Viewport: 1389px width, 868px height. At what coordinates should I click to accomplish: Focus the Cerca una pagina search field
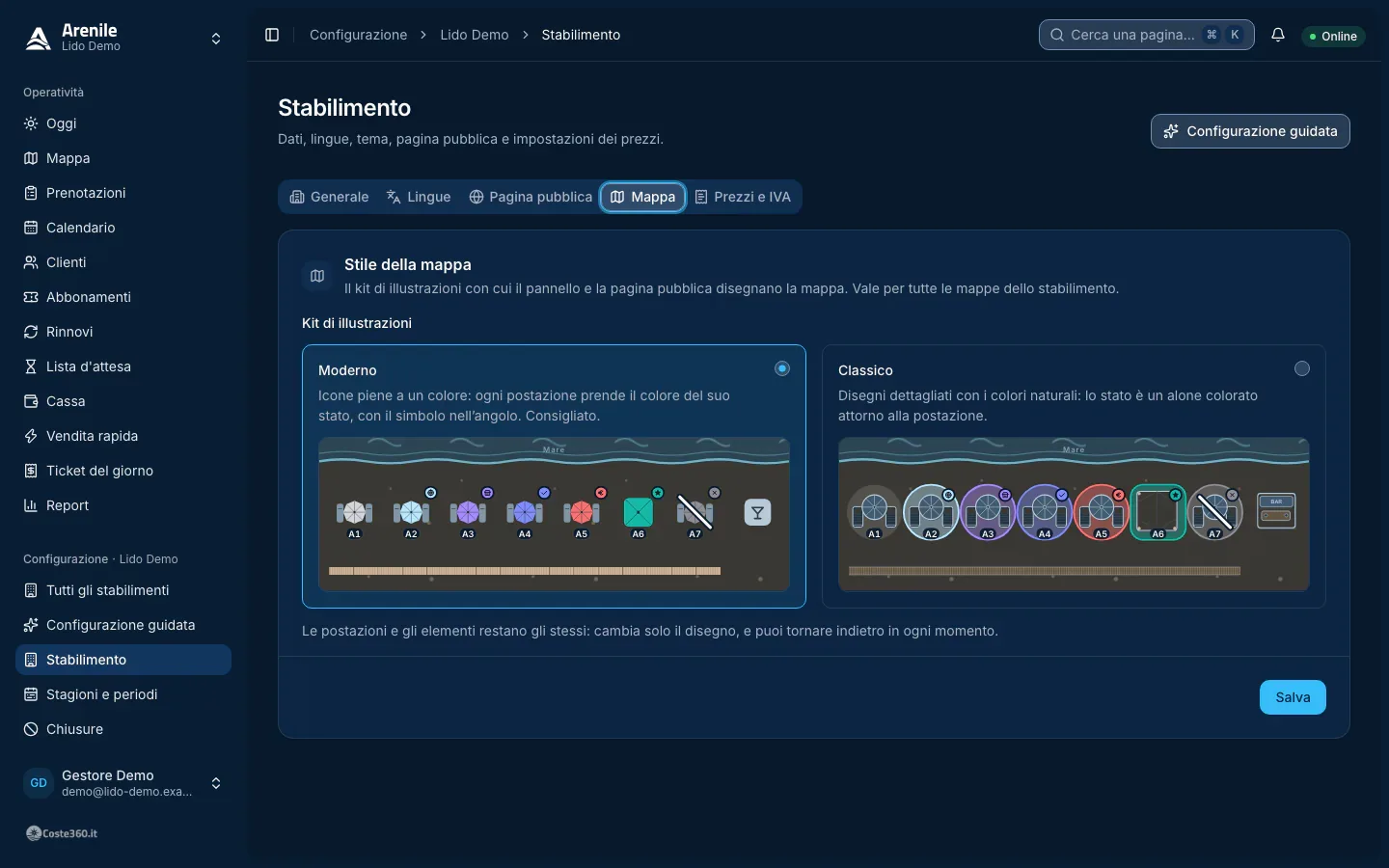pos(1147,35)
